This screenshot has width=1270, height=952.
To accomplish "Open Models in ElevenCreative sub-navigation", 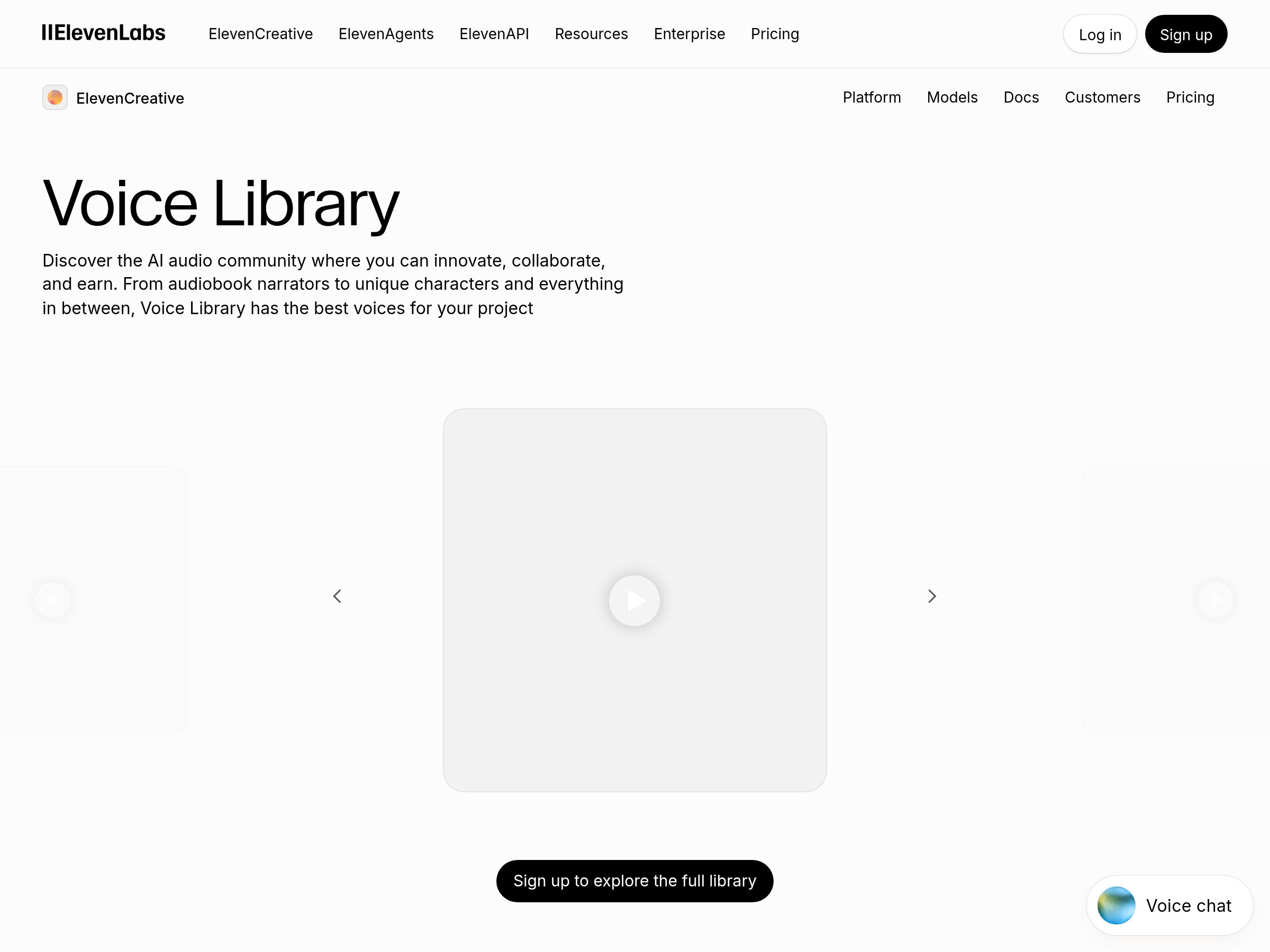I will [952, 97].
